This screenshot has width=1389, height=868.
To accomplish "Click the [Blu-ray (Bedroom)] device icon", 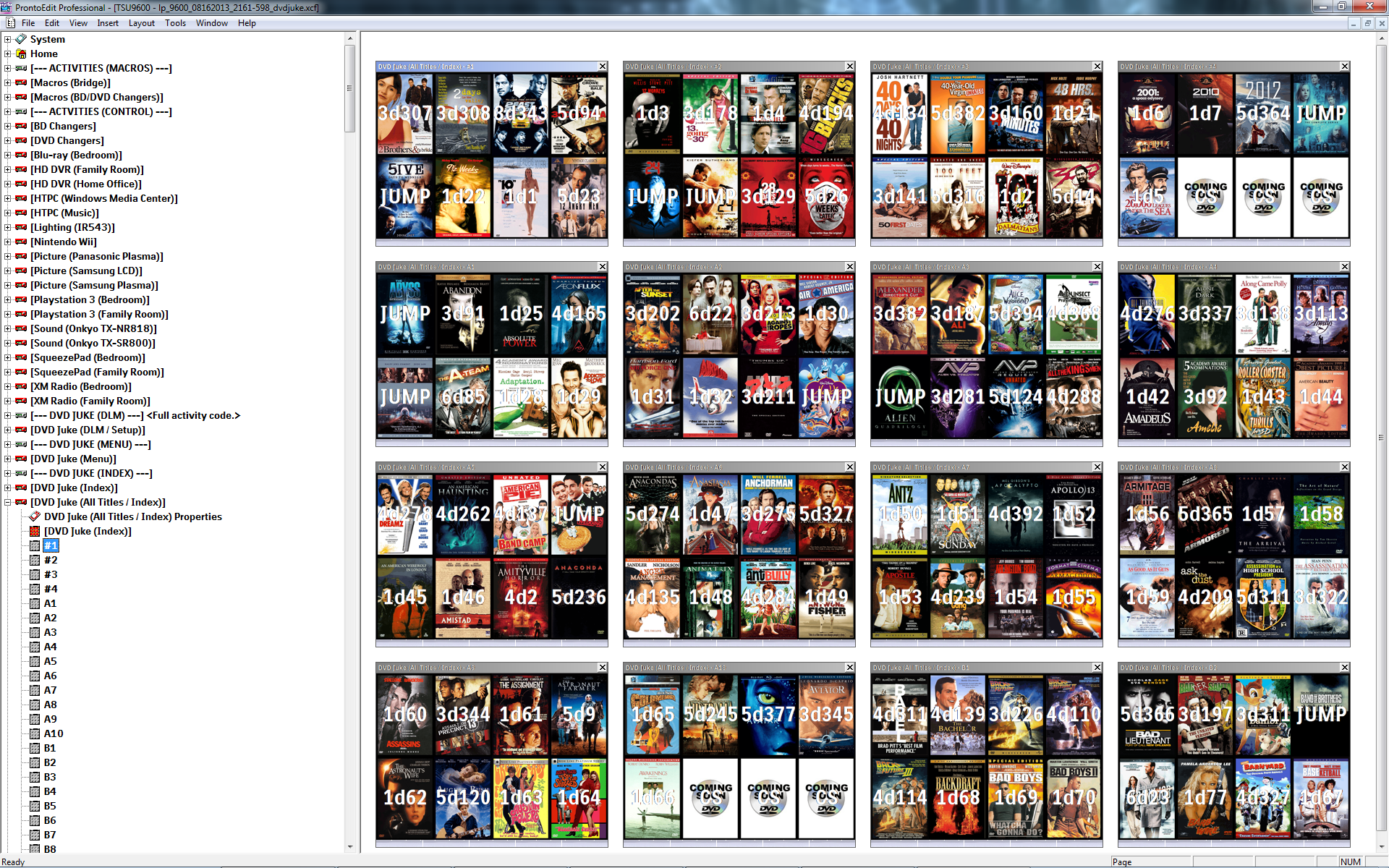I will pos(21,155).
